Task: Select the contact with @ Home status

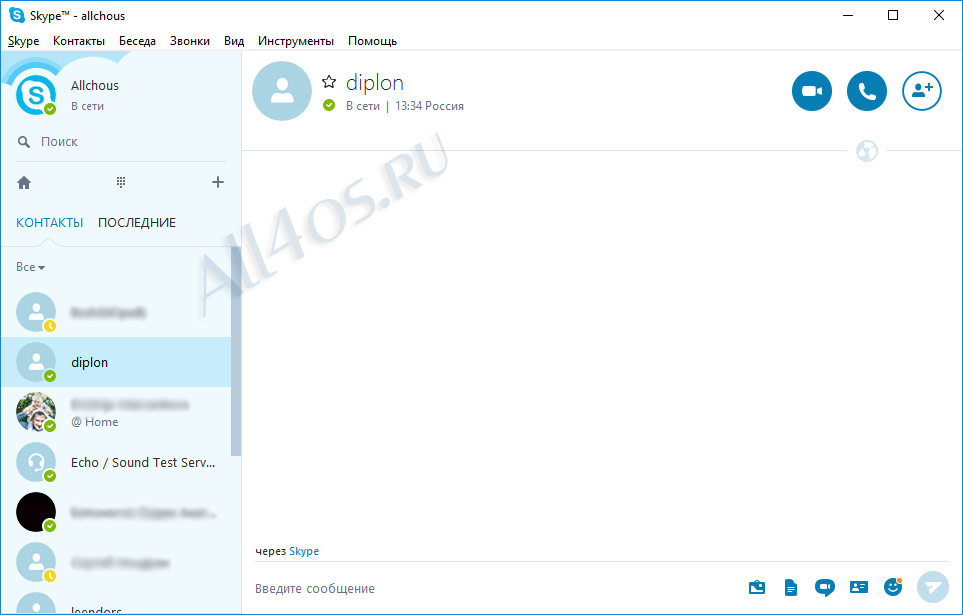Action: tap(116, 412)
